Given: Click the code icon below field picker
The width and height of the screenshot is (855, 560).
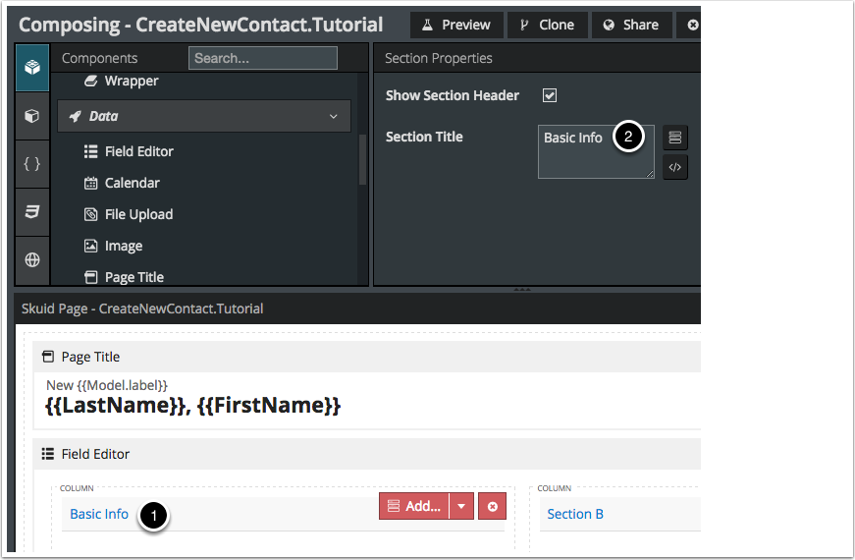Looking at the screenshot, I should coord(675,167).
